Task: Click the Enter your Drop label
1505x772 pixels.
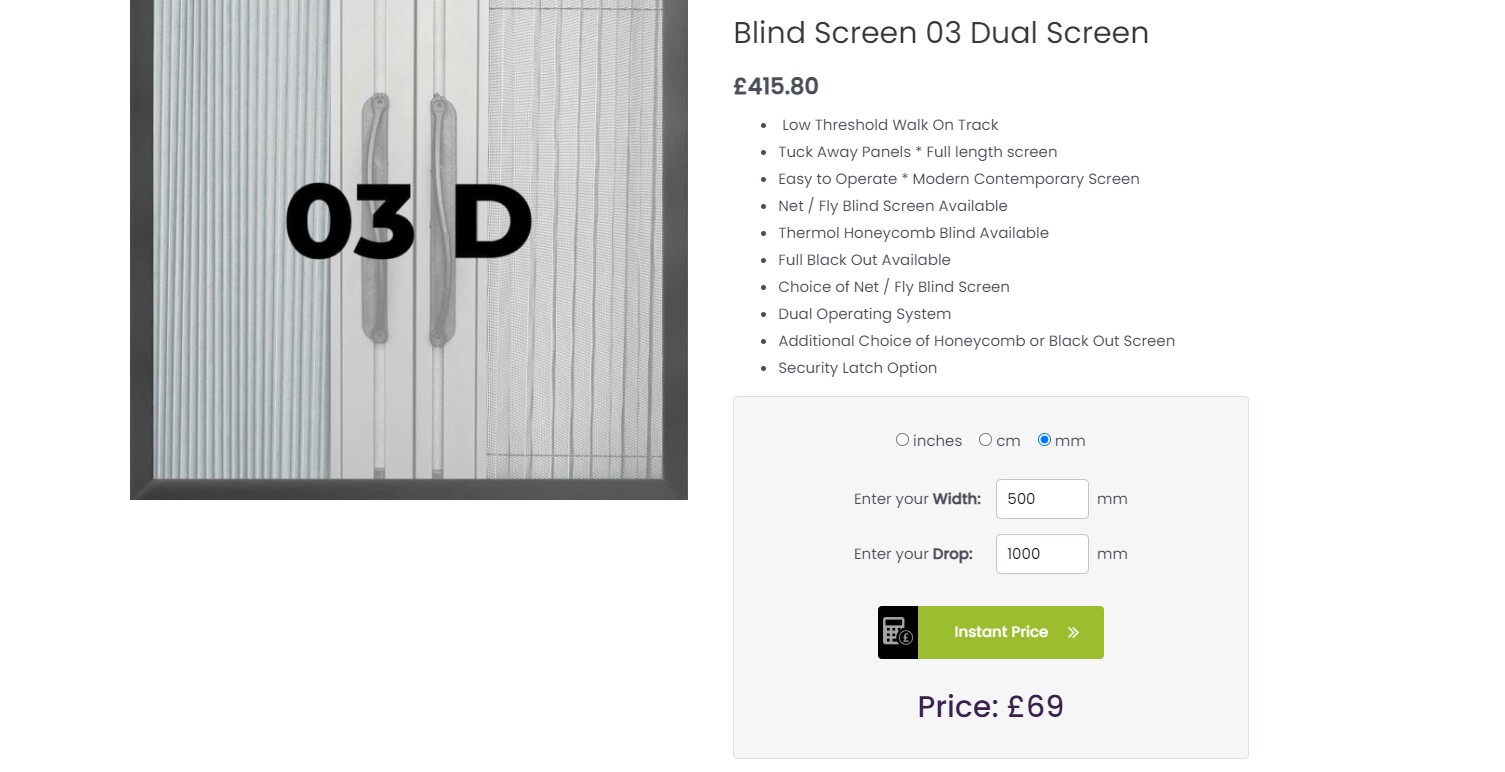Action: (913, 553)
